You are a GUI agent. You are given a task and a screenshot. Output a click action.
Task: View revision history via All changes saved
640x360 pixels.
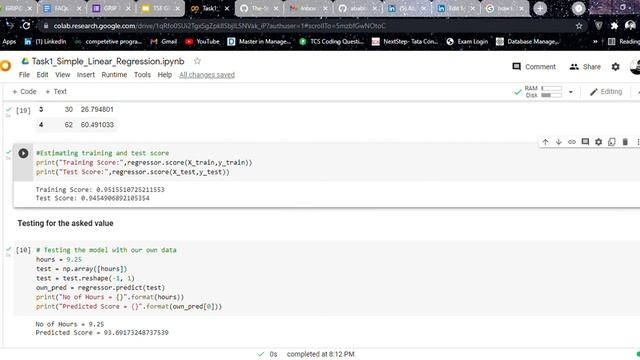click(x=207, y=75)
